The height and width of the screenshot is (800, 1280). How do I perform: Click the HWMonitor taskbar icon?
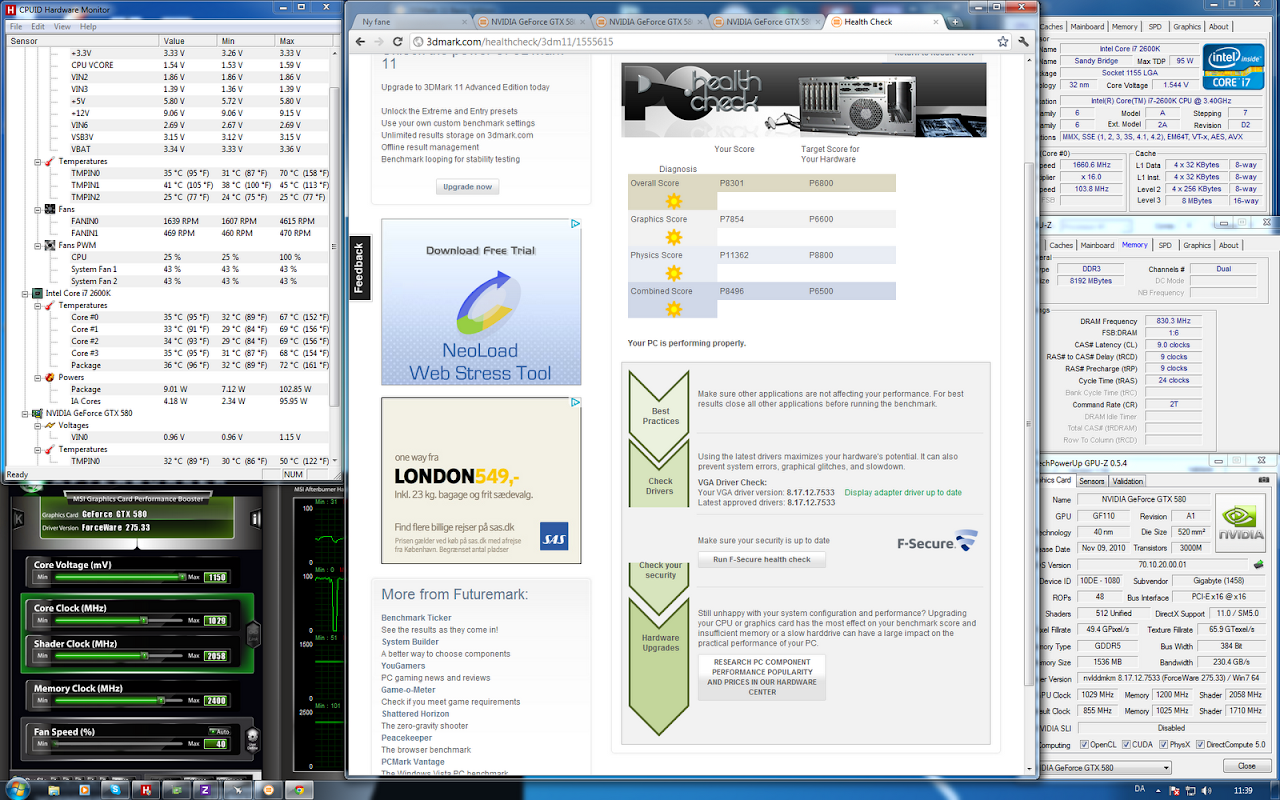145,789
